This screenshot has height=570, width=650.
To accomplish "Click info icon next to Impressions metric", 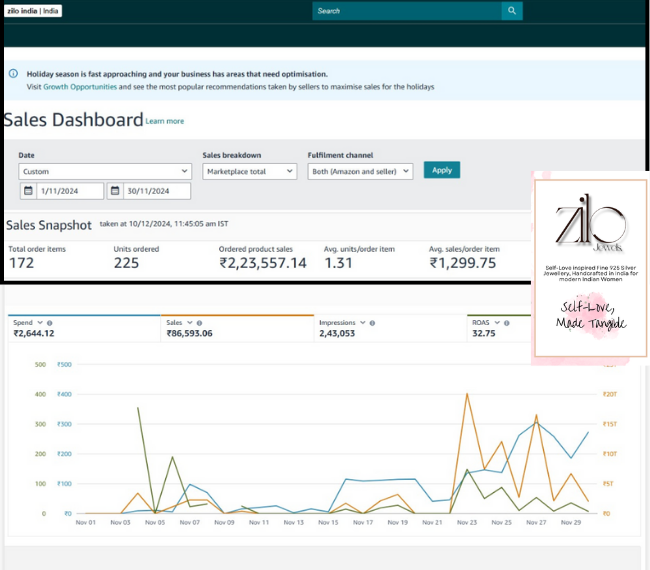I will (371, 323).
